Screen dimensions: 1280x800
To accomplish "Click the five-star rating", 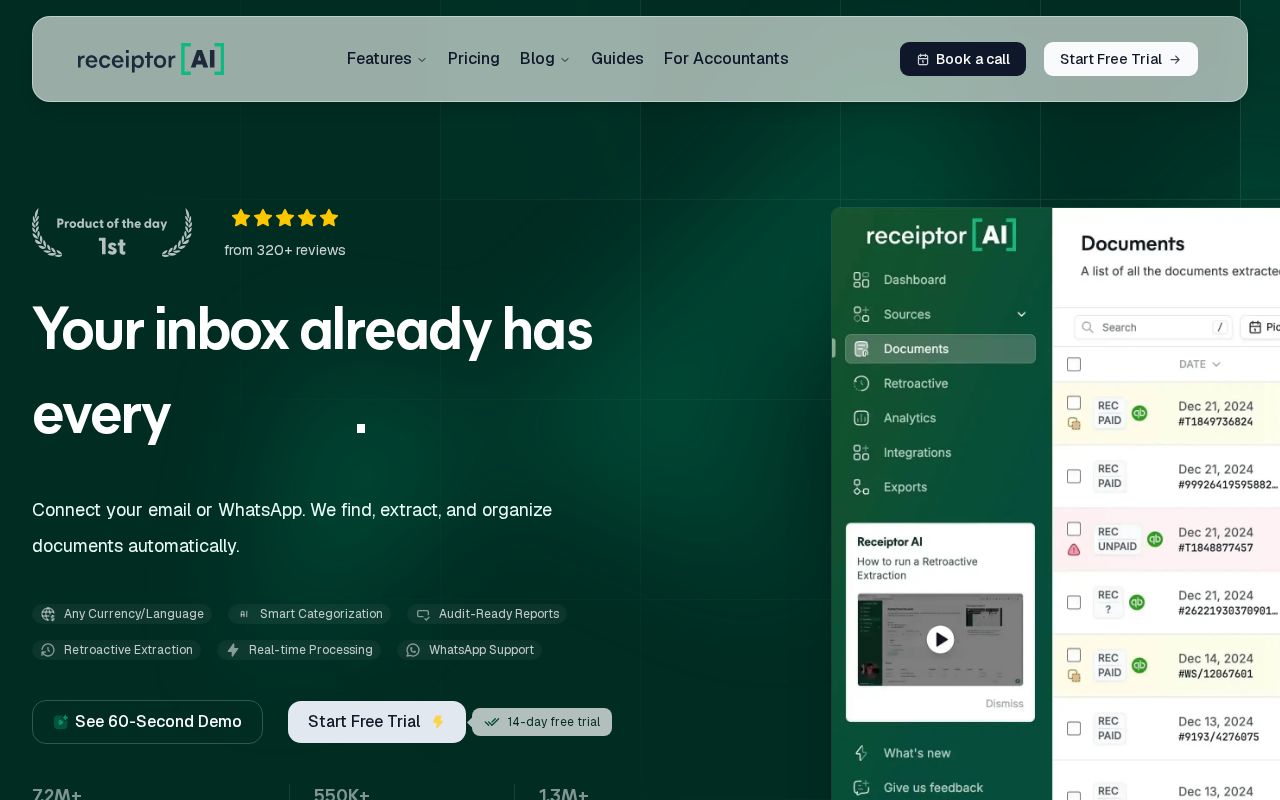I will [285, 218].
